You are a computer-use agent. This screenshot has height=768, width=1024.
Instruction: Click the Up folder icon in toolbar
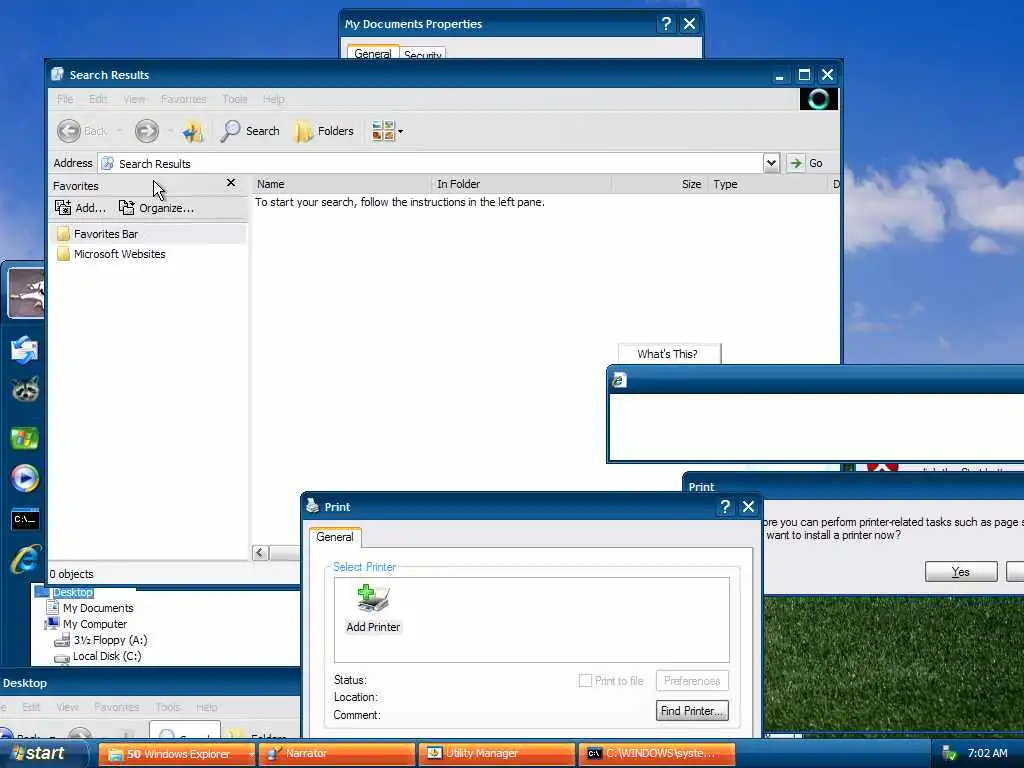click(x=193, y=131)
